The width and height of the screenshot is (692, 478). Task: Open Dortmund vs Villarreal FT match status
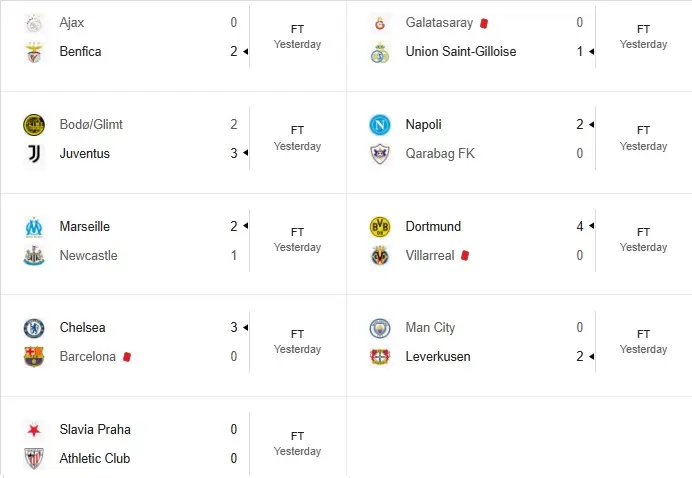[x=643, y=240]
